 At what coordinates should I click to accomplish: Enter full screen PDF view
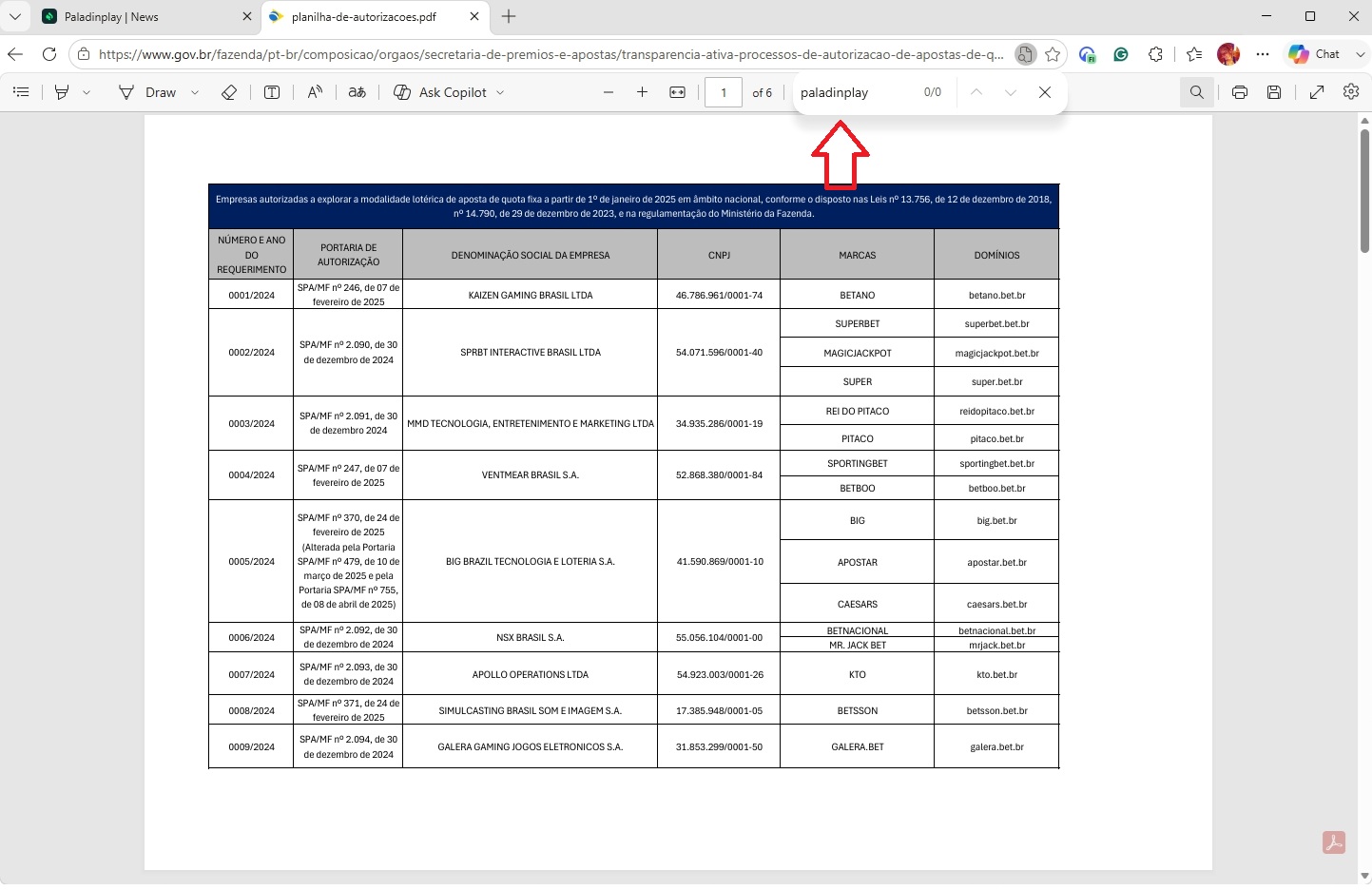(x=1317, y=92)
